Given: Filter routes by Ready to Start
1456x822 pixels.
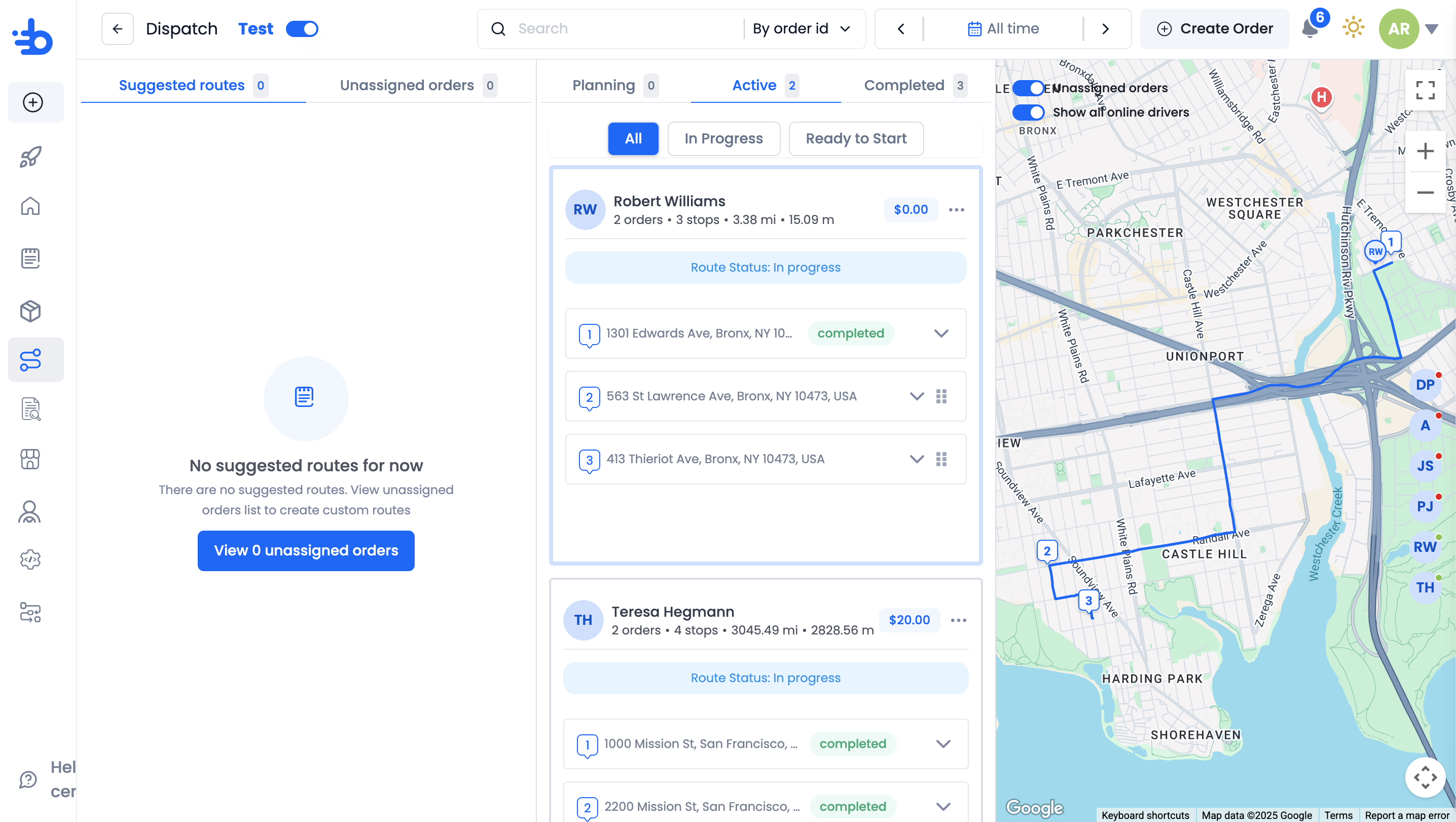Looking at the screenshot, I should [x=856, y=138].
